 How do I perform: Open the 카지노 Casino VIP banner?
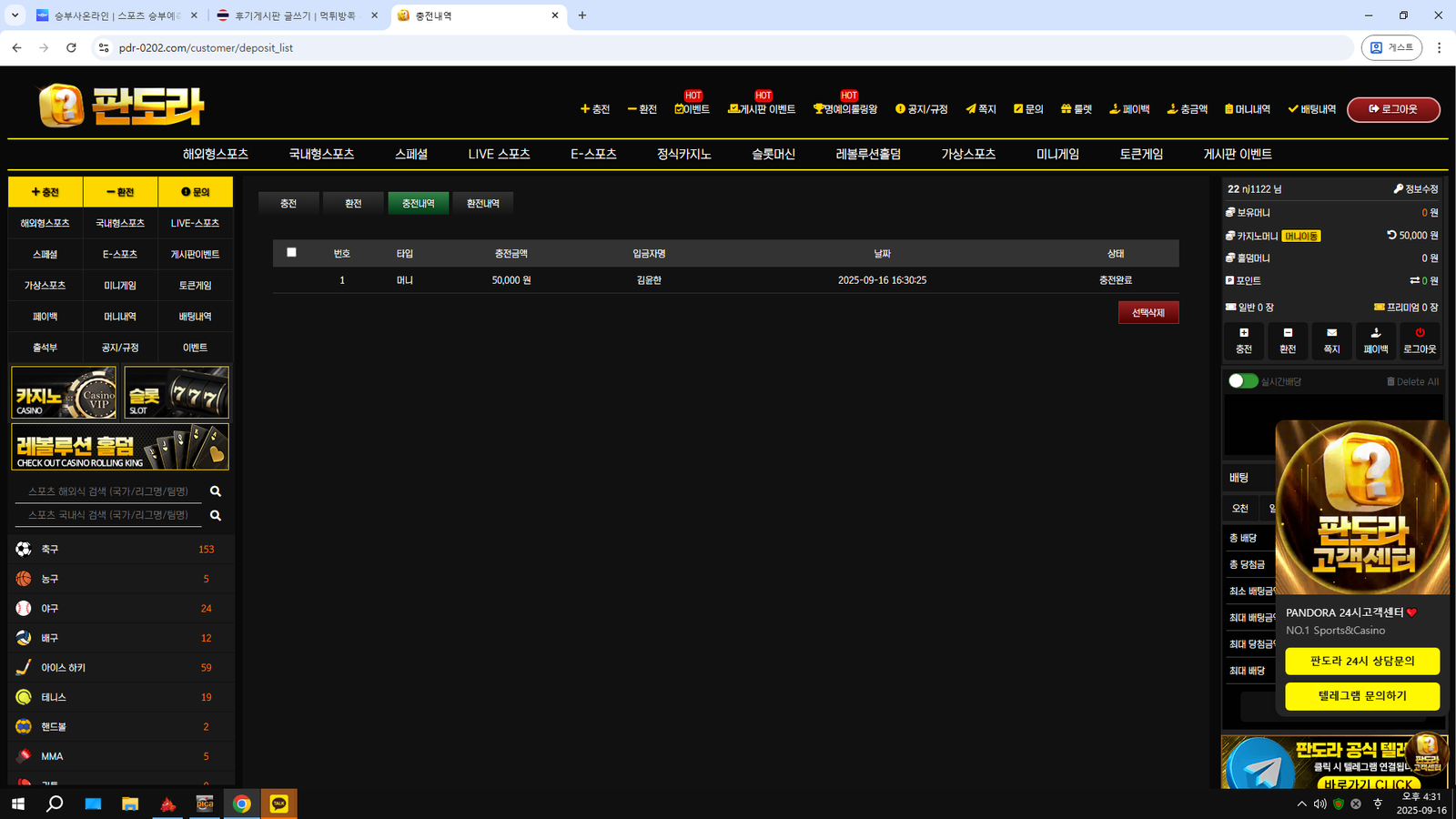point(64,393)
